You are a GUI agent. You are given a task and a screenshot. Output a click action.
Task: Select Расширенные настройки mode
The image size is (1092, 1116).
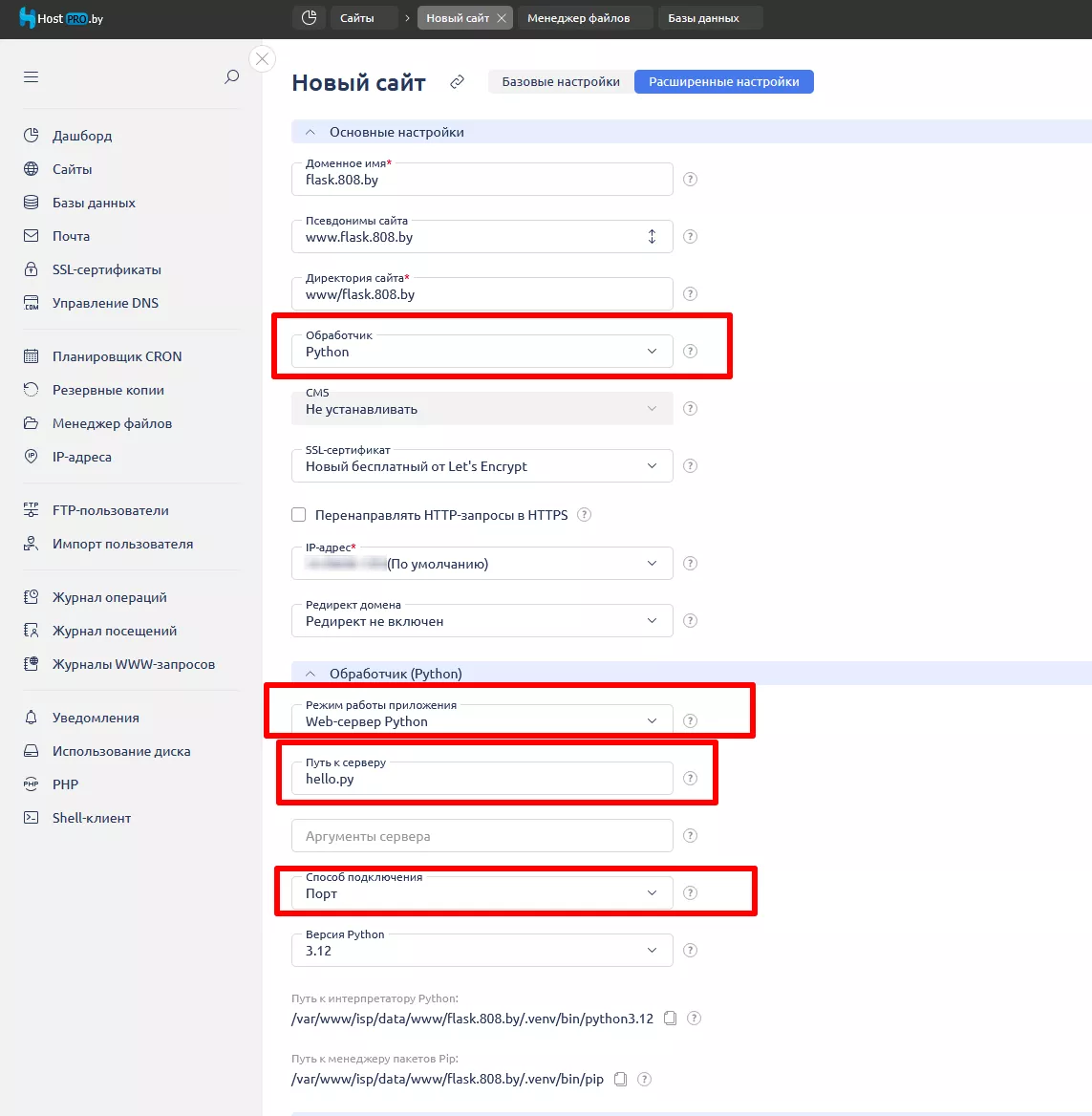[x=724, y=82]
